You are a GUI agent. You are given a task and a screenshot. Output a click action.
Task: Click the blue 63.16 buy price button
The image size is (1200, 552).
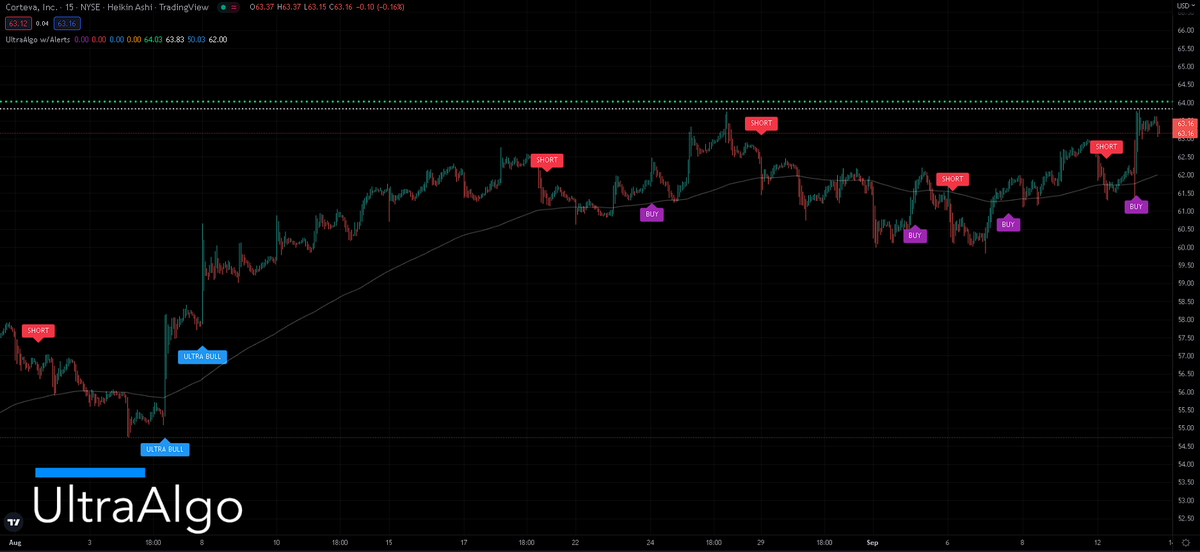tap(66, 23)
